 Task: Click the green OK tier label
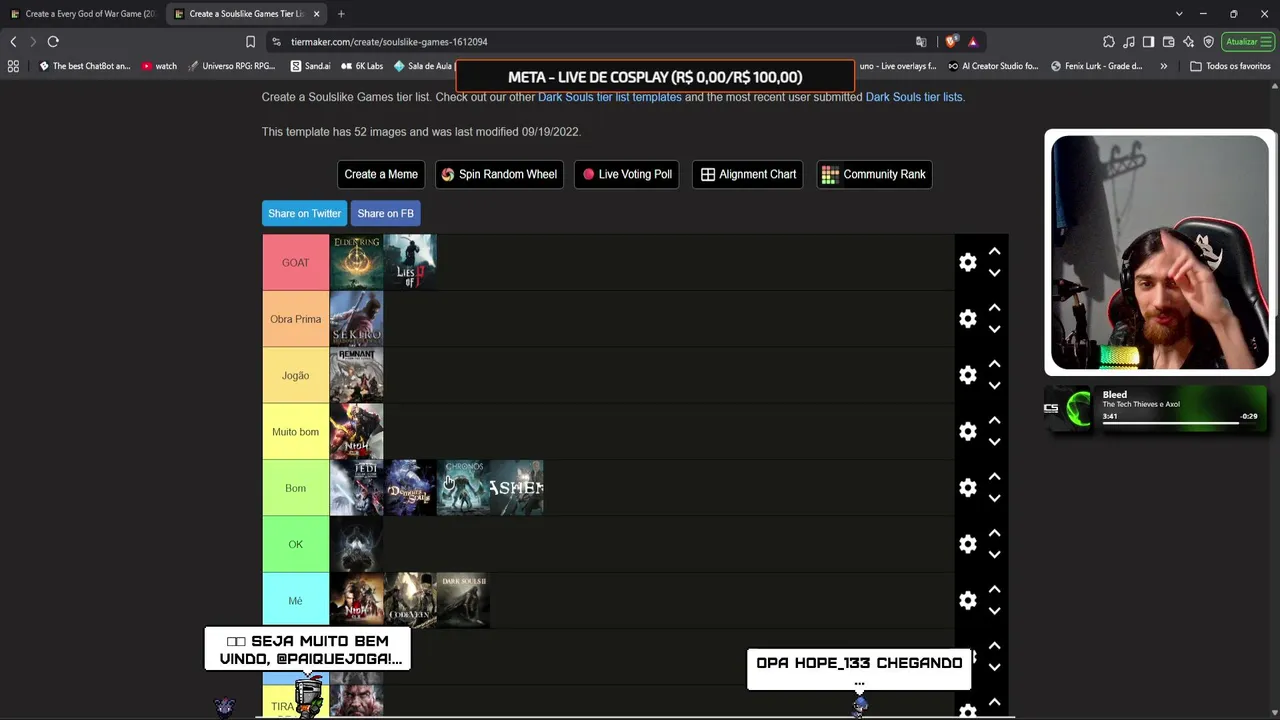point(296,544)
